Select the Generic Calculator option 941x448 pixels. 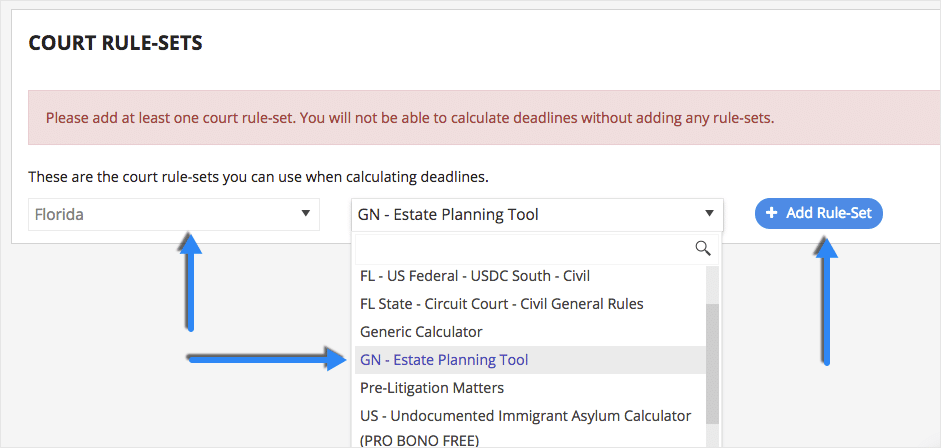(421, 332)
